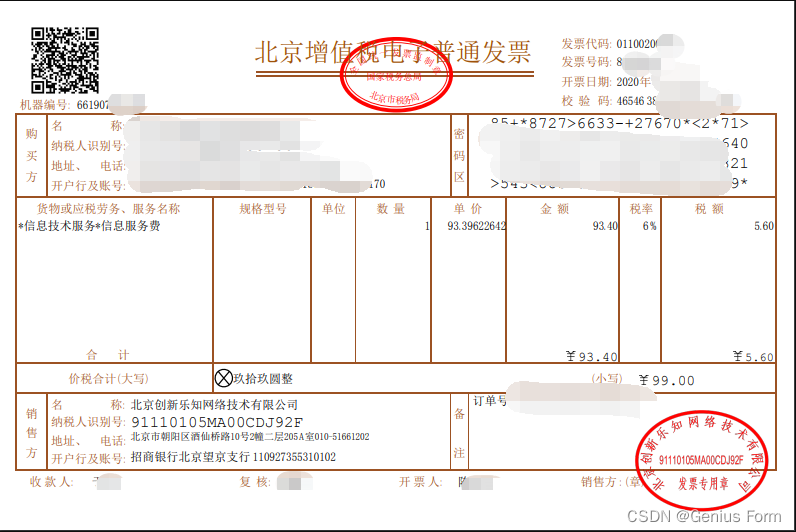Click the seller name 北京创新乐知网络技术有限公司

tap(214, 405)
